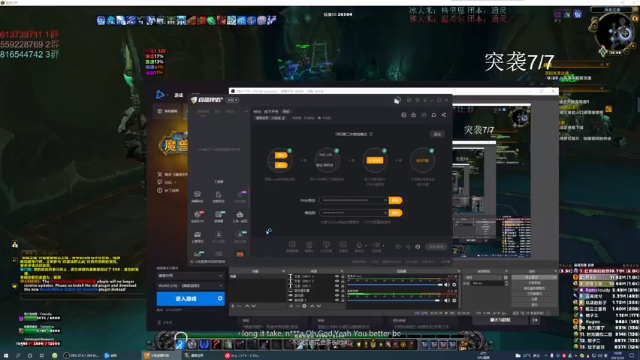Click the top highlighted button in controls dock

[534, 278]
